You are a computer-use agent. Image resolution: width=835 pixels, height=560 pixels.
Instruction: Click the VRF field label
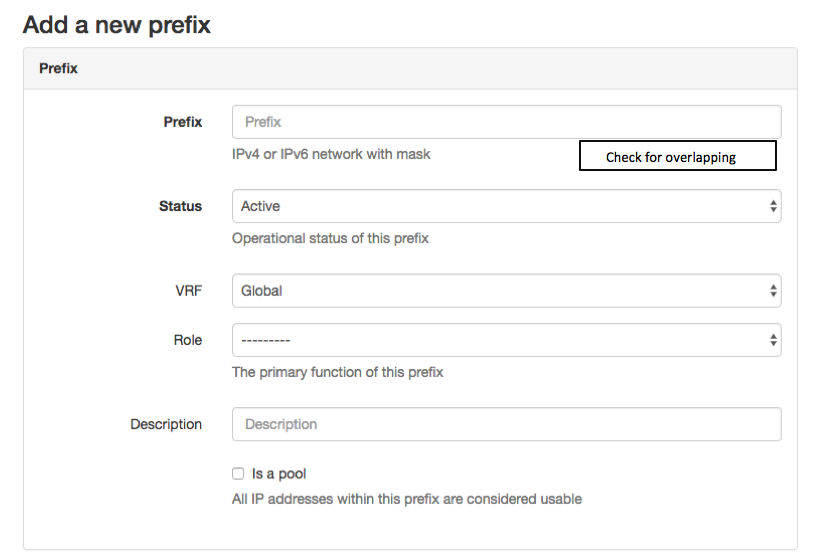(187, 290)
